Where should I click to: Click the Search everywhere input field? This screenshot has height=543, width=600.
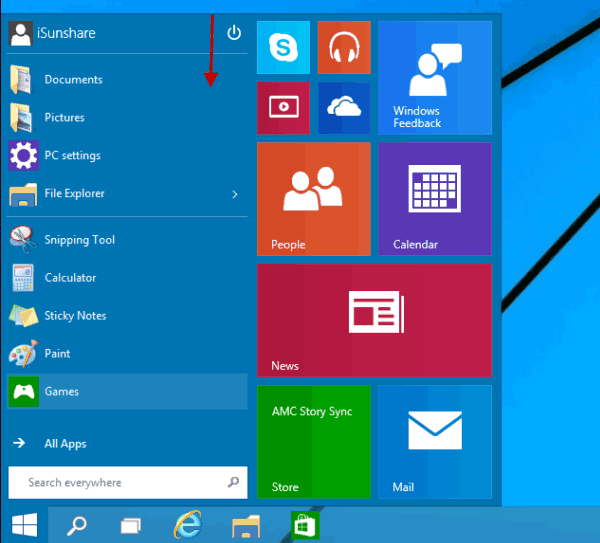[128, 482]
